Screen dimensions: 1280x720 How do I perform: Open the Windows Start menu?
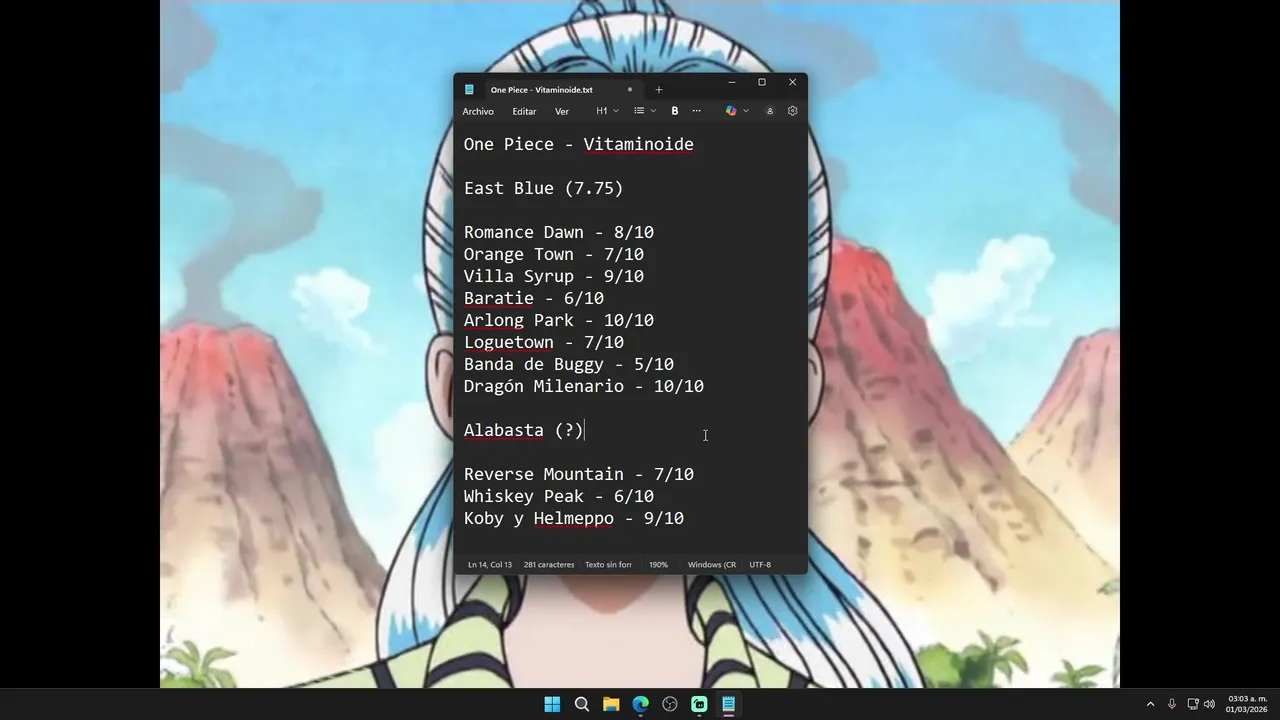pyautogui.click(x=552, y=704)
